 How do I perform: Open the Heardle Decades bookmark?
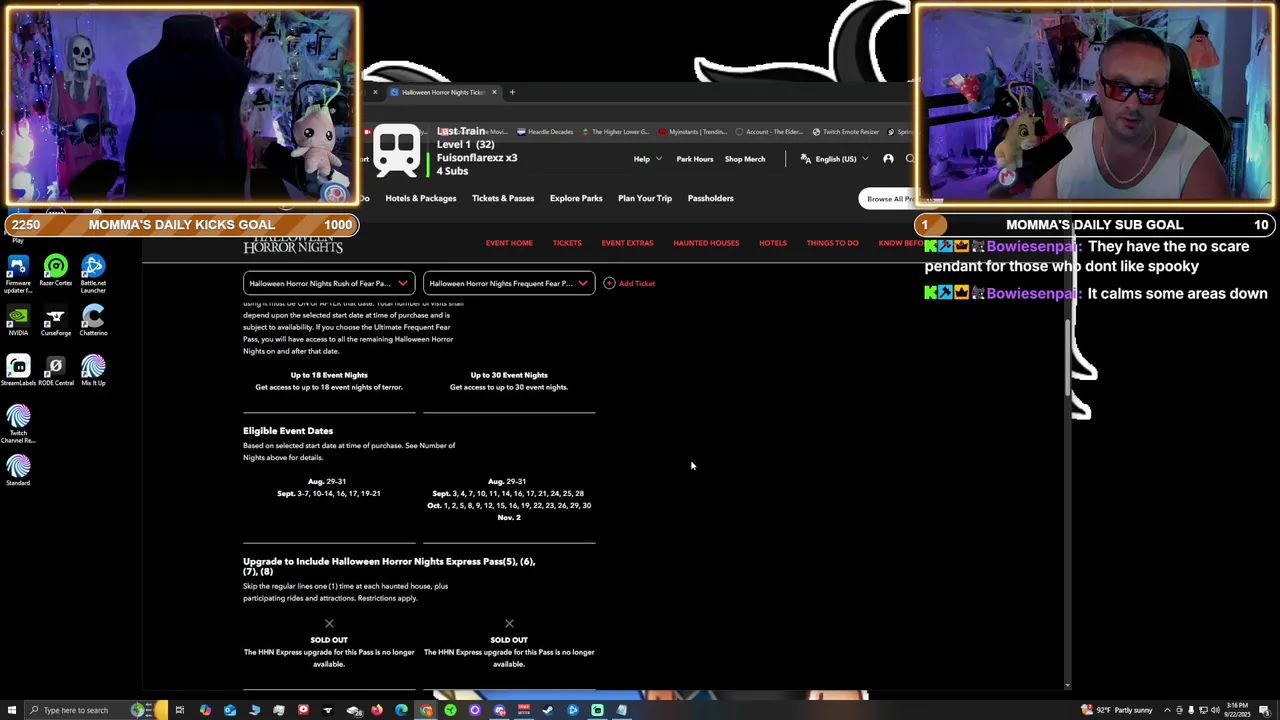[x=545, y=132]
